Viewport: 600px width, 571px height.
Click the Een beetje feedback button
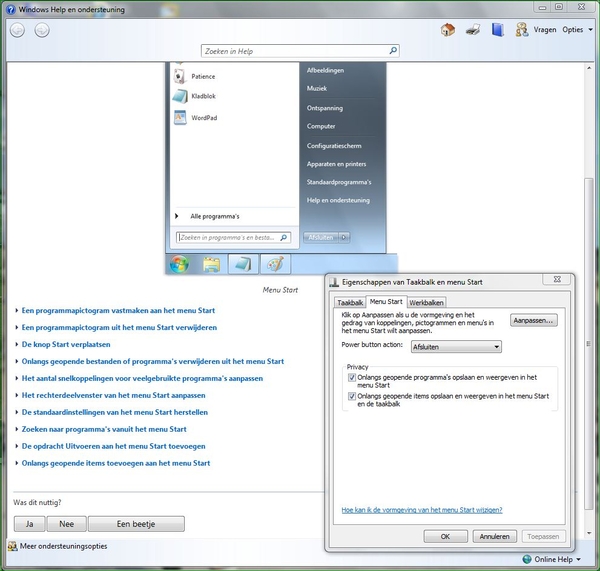pos(136,524)
